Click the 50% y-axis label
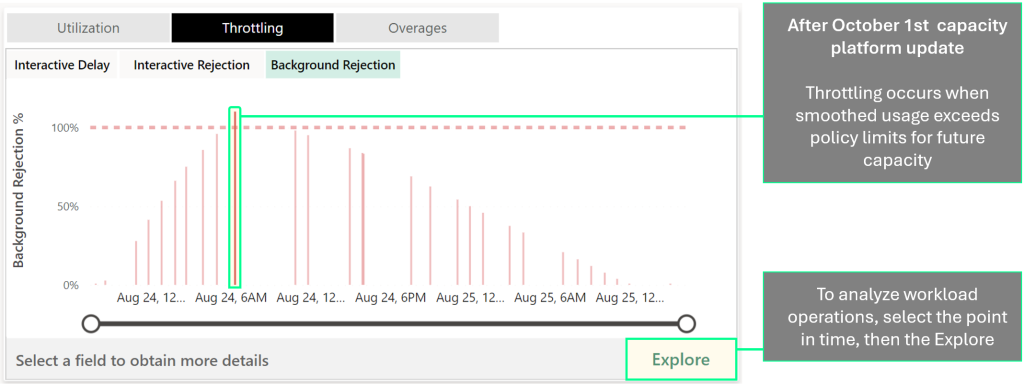Screen dimensions: 1024x387 (x=65, y=207)
